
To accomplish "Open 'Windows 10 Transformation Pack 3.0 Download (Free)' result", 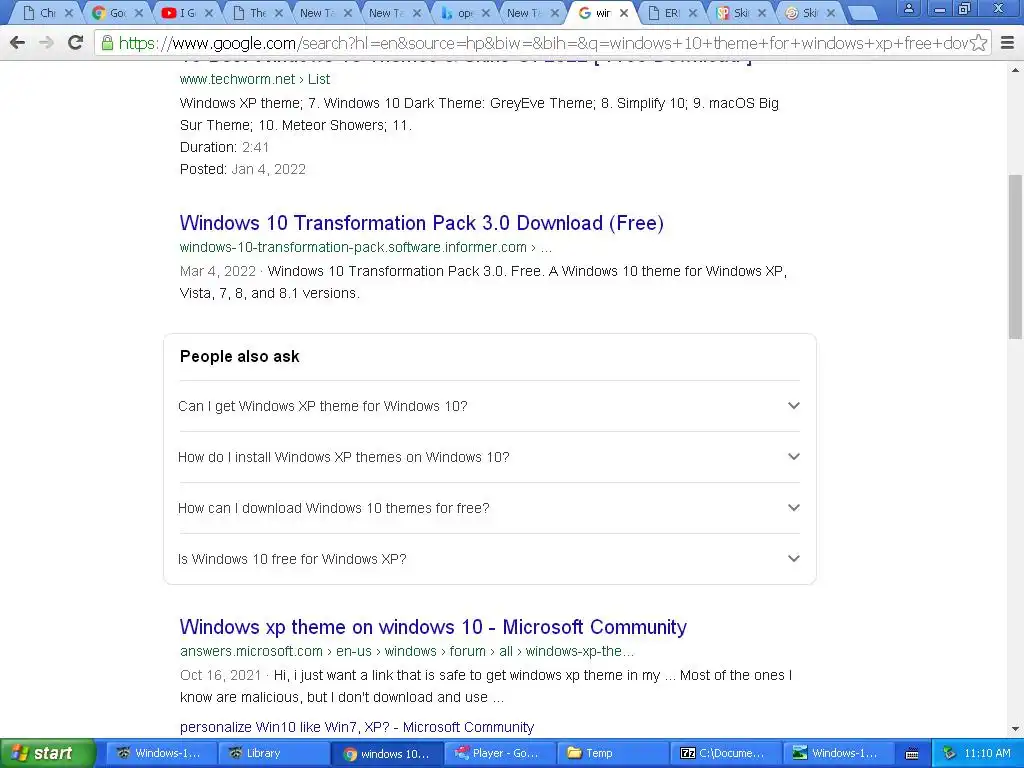I will 421,223.
